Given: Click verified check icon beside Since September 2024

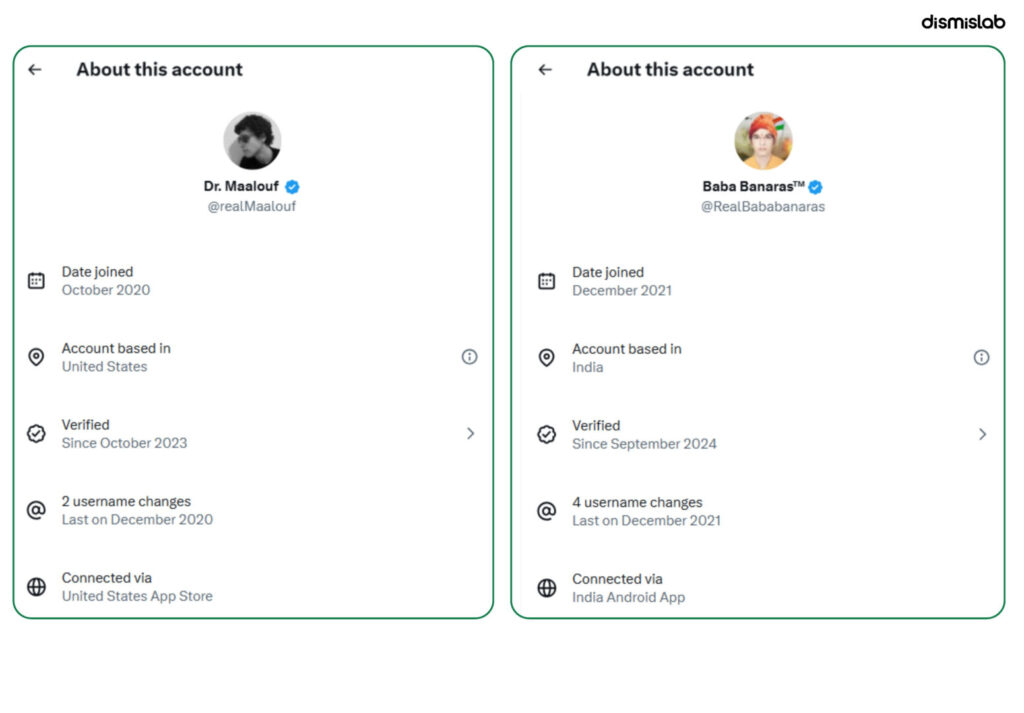Looking at the screenshot, I should point(547,434).
